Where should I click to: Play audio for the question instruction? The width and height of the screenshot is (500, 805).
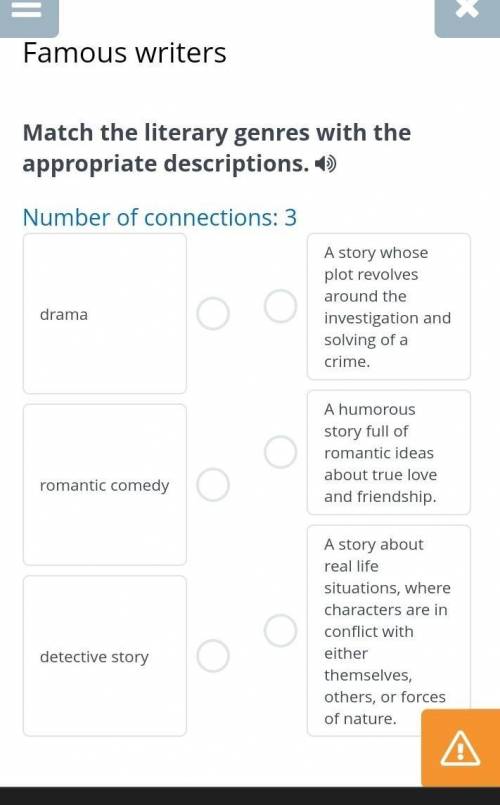pyautogui.click(x=325, y=165)
